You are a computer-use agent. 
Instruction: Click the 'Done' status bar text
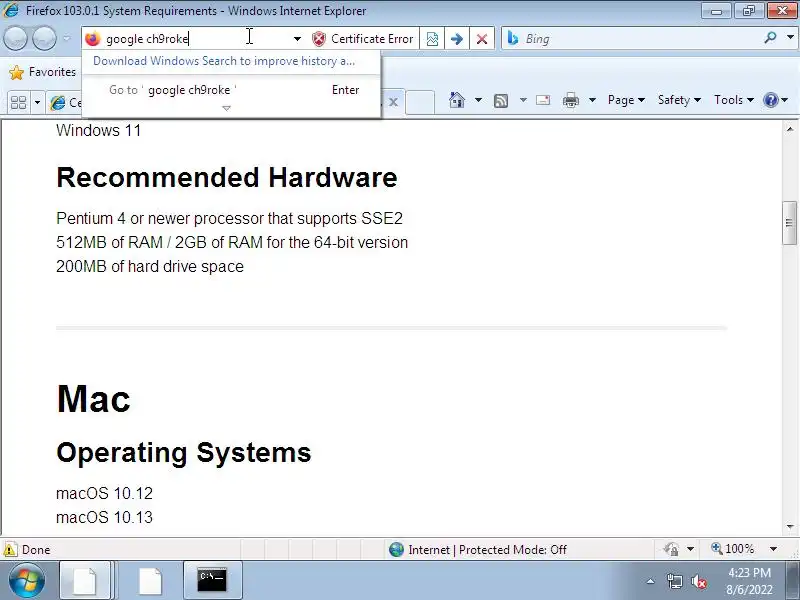36,549
